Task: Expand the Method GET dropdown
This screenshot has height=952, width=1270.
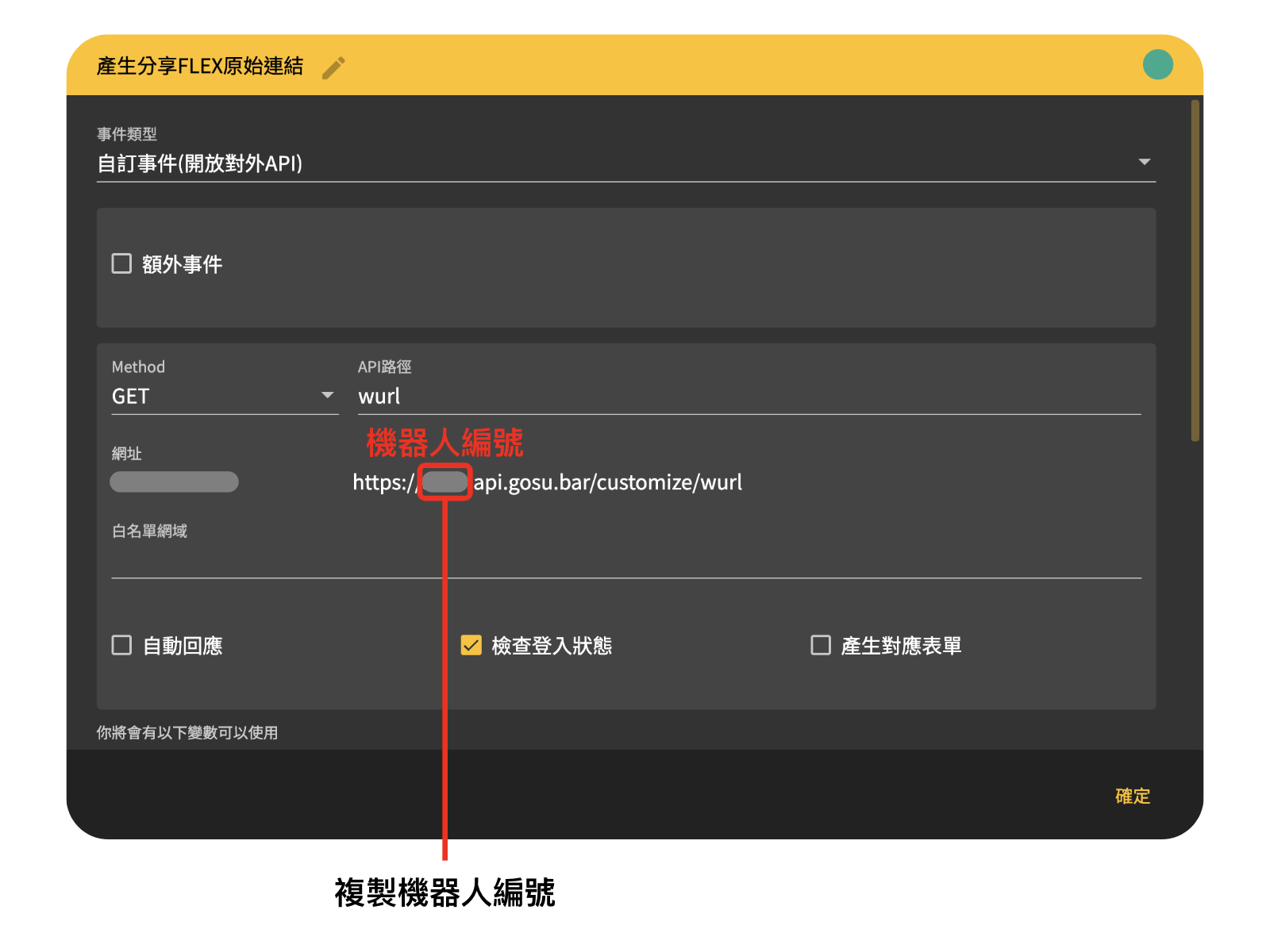Action: (x=225, y=396)
